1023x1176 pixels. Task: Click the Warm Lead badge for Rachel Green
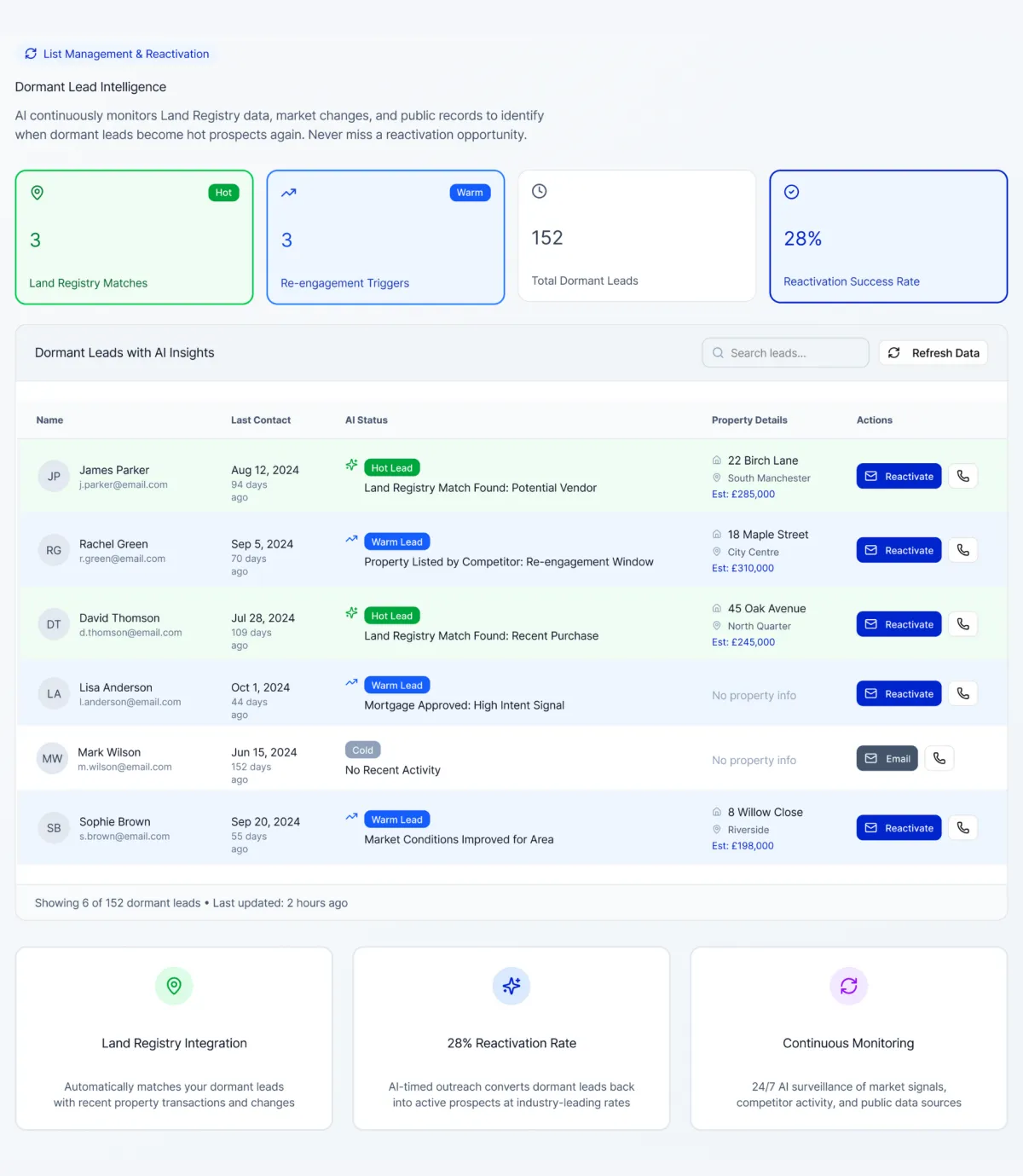pos(396,542)
